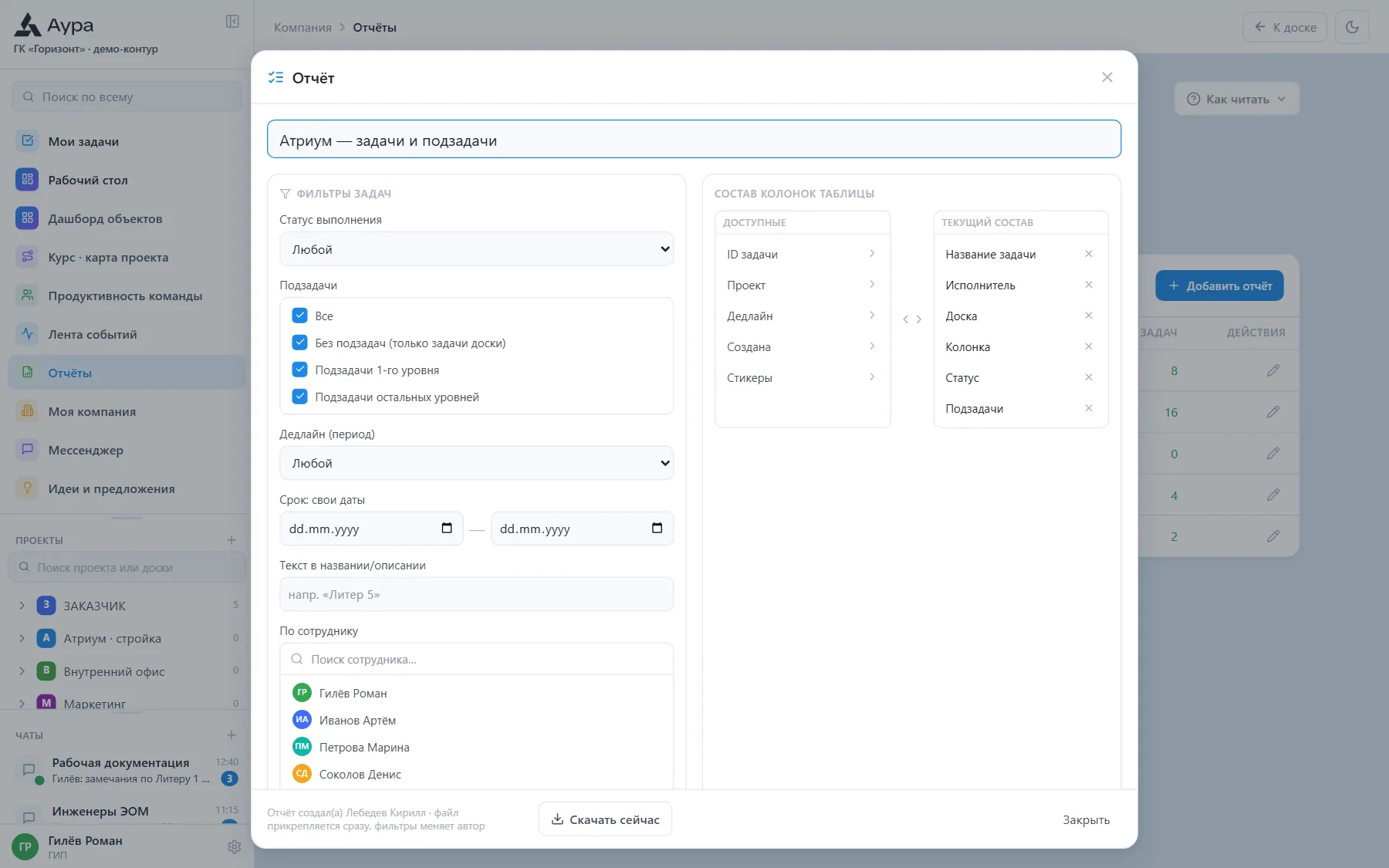The height and width of the screenshot is (868, 1389).
Task: Toggle the Все subtasks checkbox
Action: click(300, 316)
